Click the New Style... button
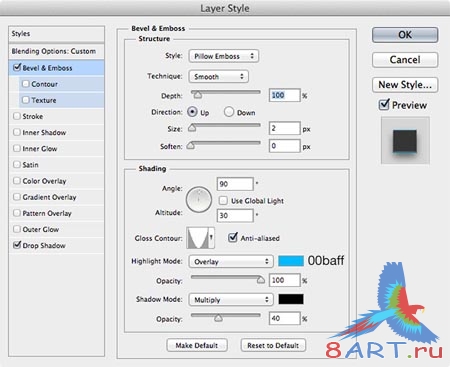The image size is (450, 367). [405, 85]
